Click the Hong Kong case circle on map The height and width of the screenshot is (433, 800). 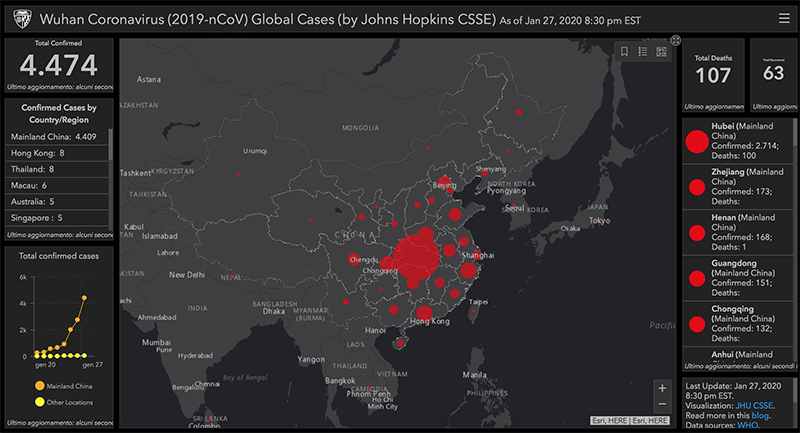(x=424, y=313)
